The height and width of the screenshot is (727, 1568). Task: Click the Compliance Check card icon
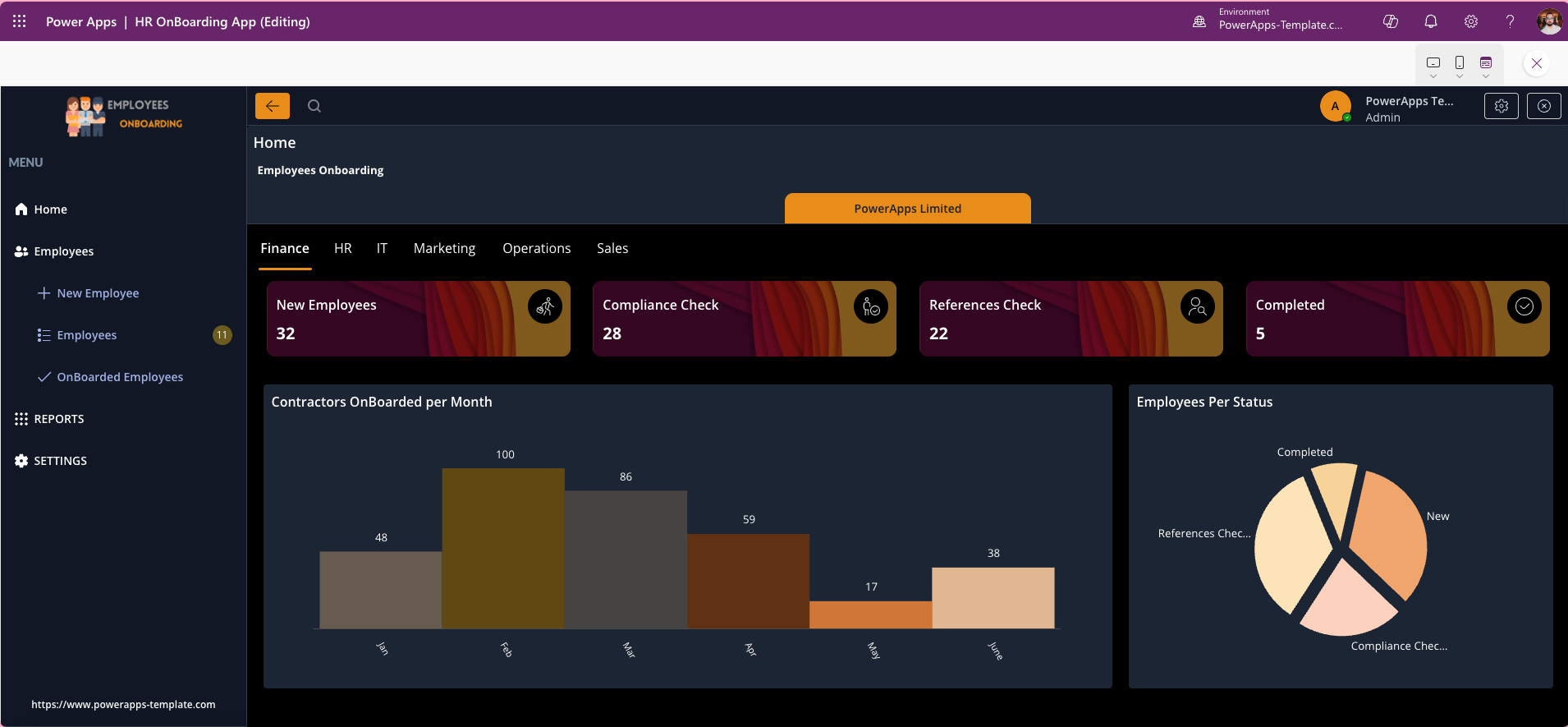[x=870, y=307]
